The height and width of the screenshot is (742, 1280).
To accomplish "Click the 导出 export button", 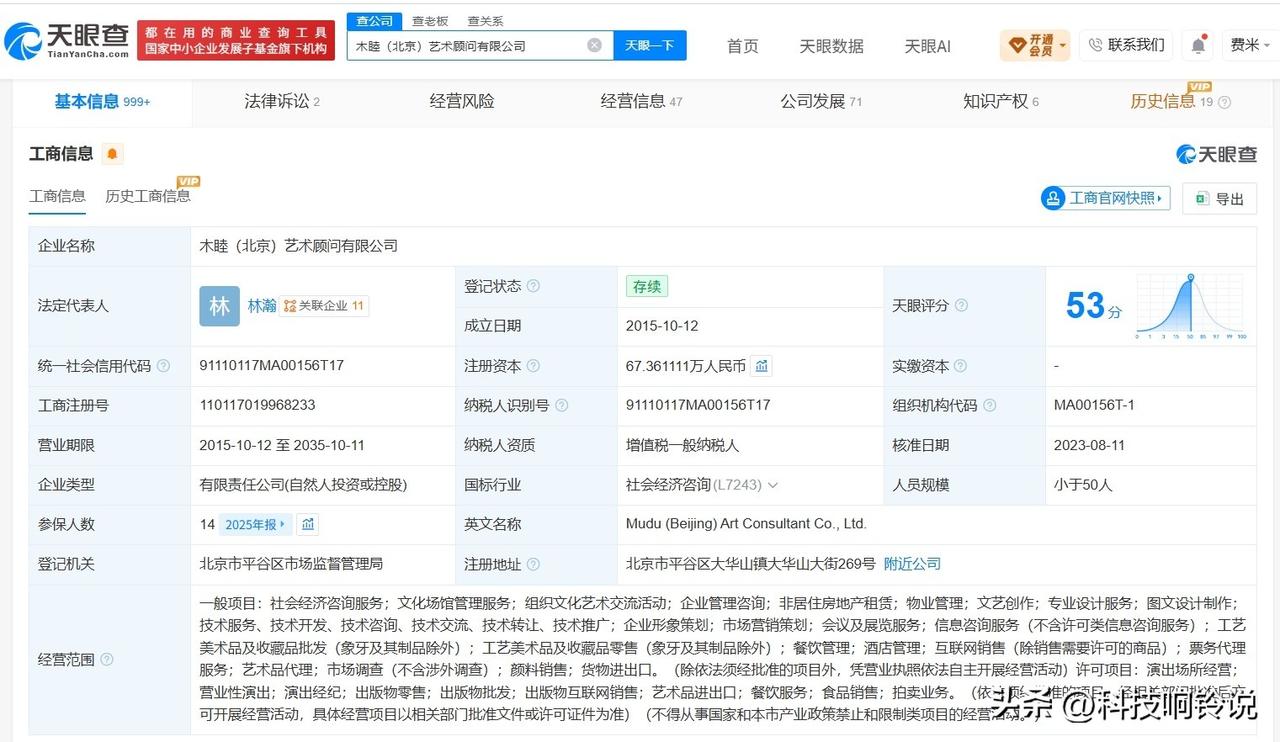I will point(1219,198).
